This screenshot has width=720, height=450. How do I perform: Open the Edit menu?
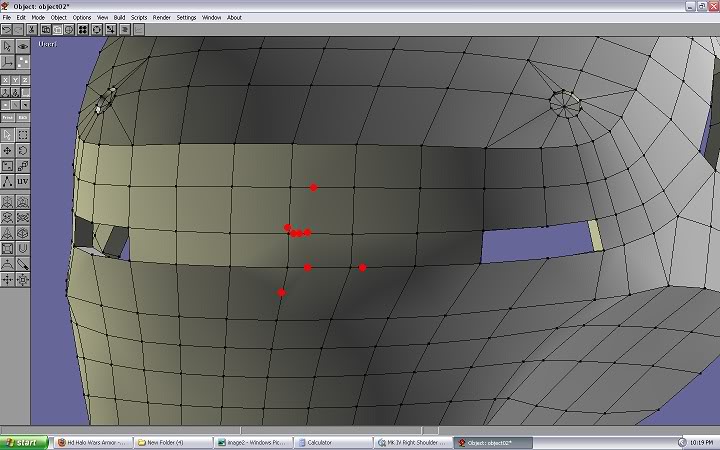tap(21, 17)
